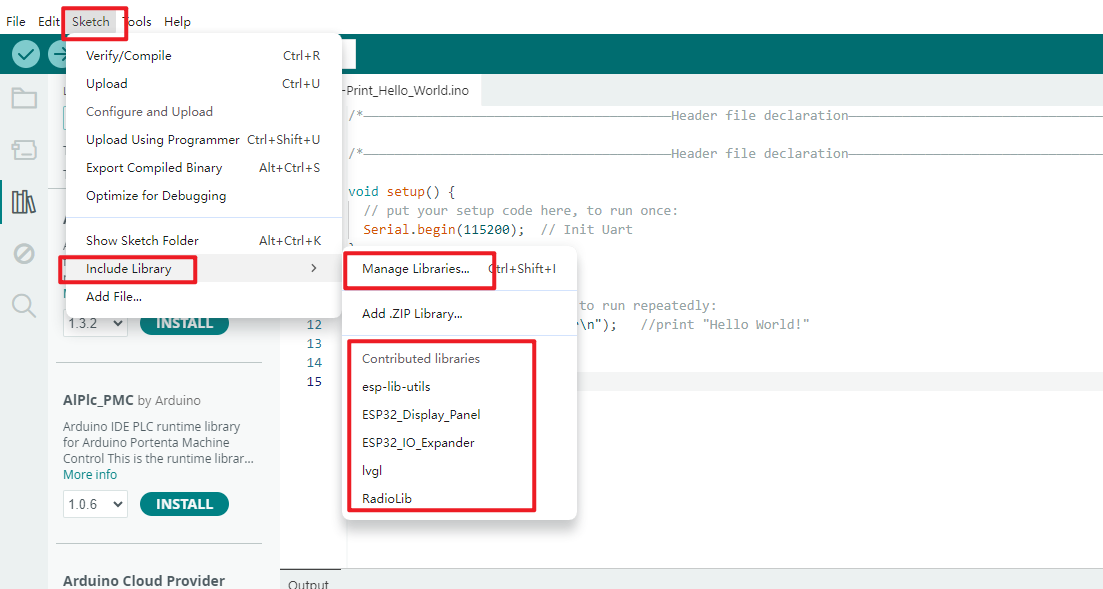This screenshot has height=589, width=1103.
Task: Toggle Optimize for Debugging option
Action: 203,196
